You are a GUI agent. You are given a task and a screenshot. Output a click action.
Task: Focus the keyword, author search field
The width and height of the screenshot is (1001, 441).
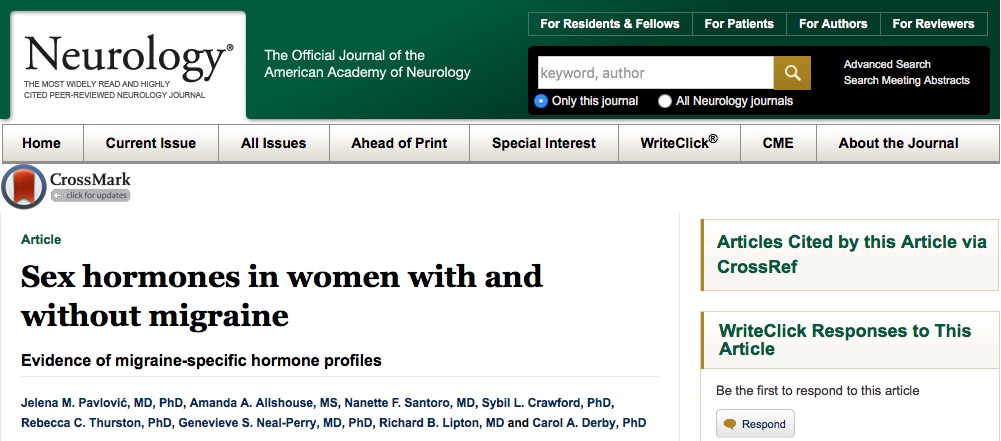656,73
